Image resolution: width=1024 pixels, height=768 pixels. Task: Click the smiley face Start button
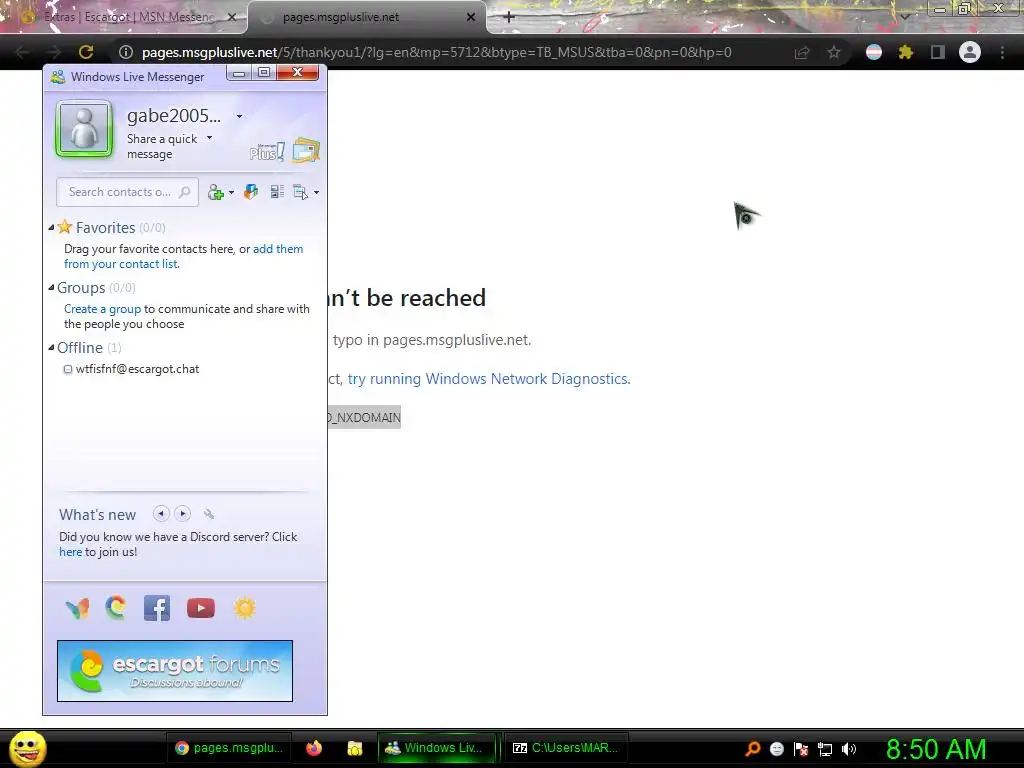(x=27, y=748)
